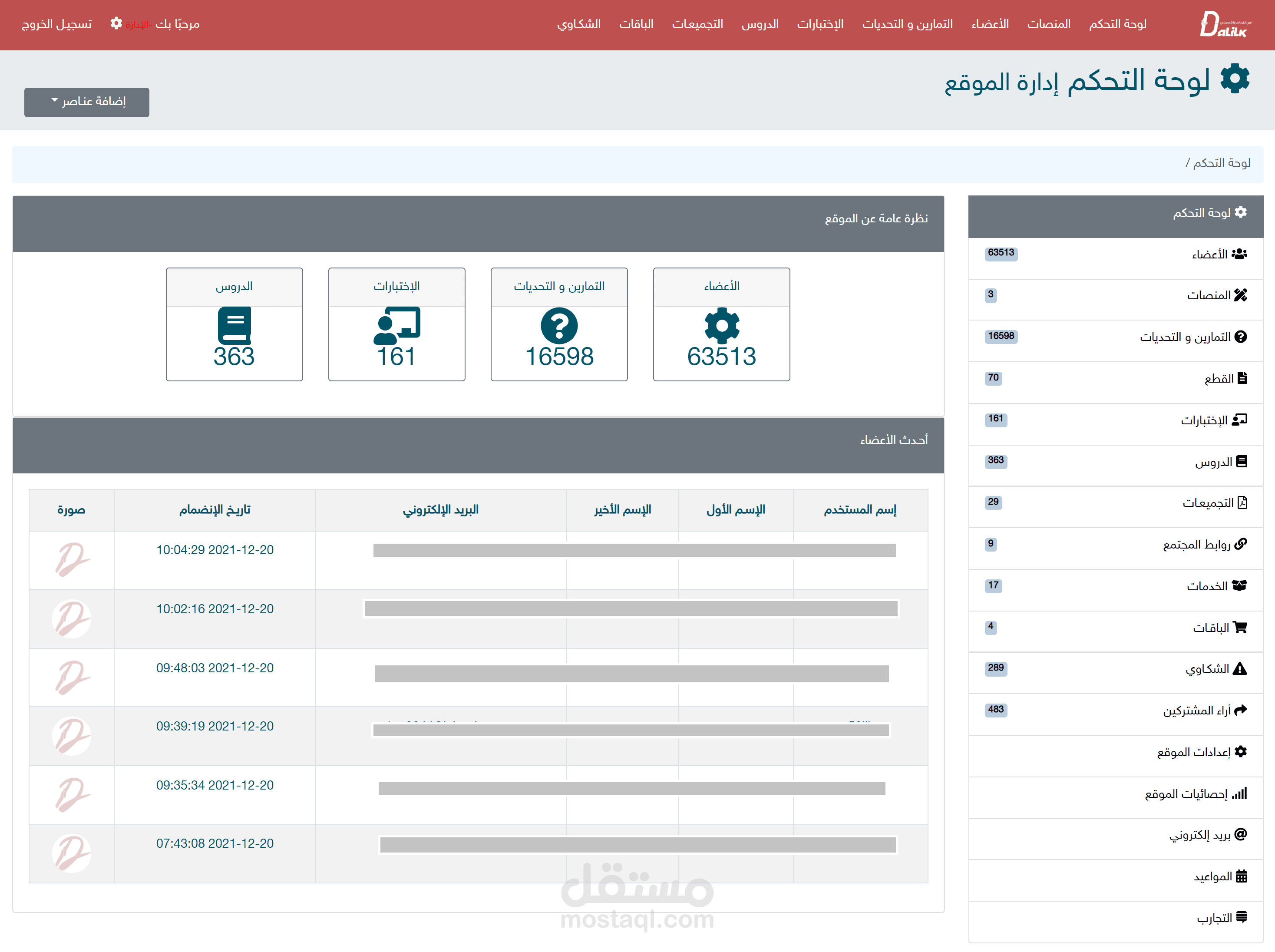Click the question mark exercises card icon
Viewport: 1275px width, 952px height.
coord(559,325)
